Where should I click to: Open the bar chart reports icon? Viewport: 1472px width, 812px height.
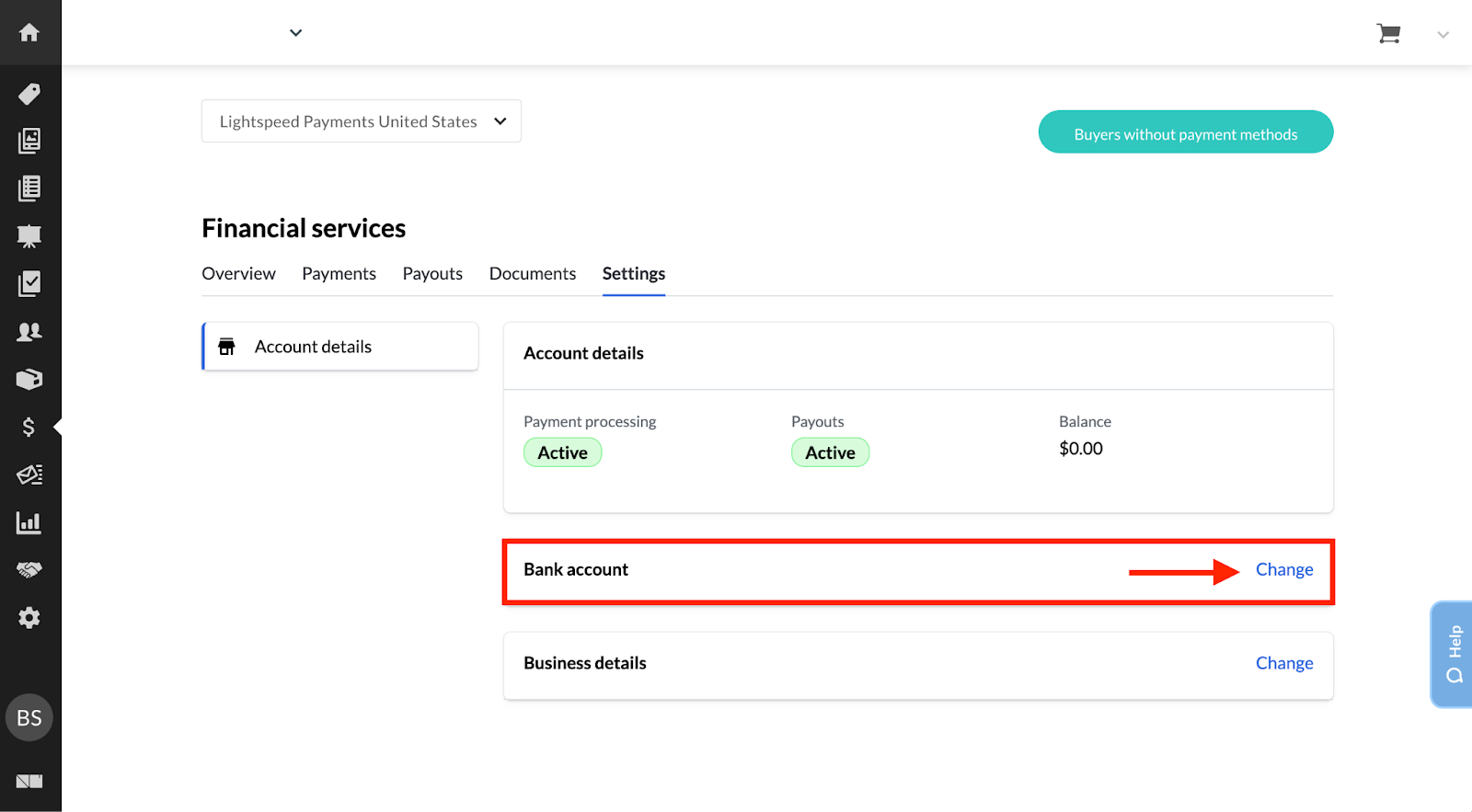(x=29, y=522)
